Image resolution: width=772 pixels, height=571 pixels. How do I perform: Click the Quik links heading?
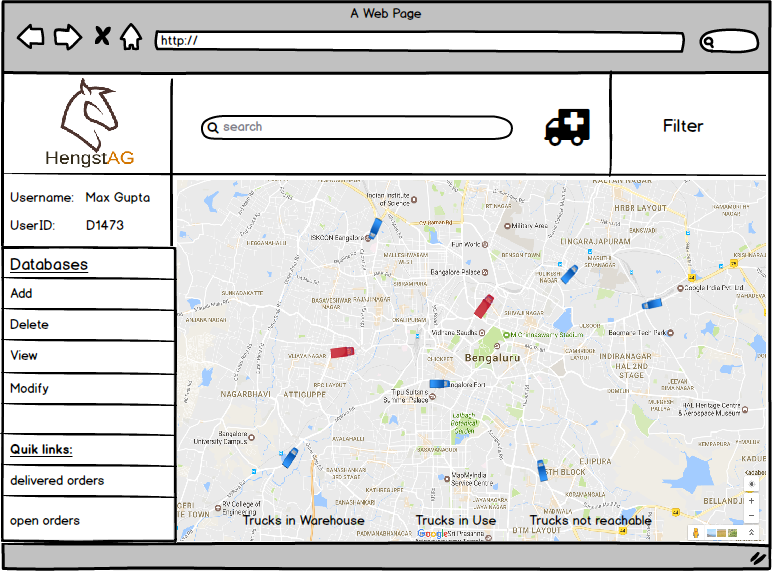click(x=41, y=449)
